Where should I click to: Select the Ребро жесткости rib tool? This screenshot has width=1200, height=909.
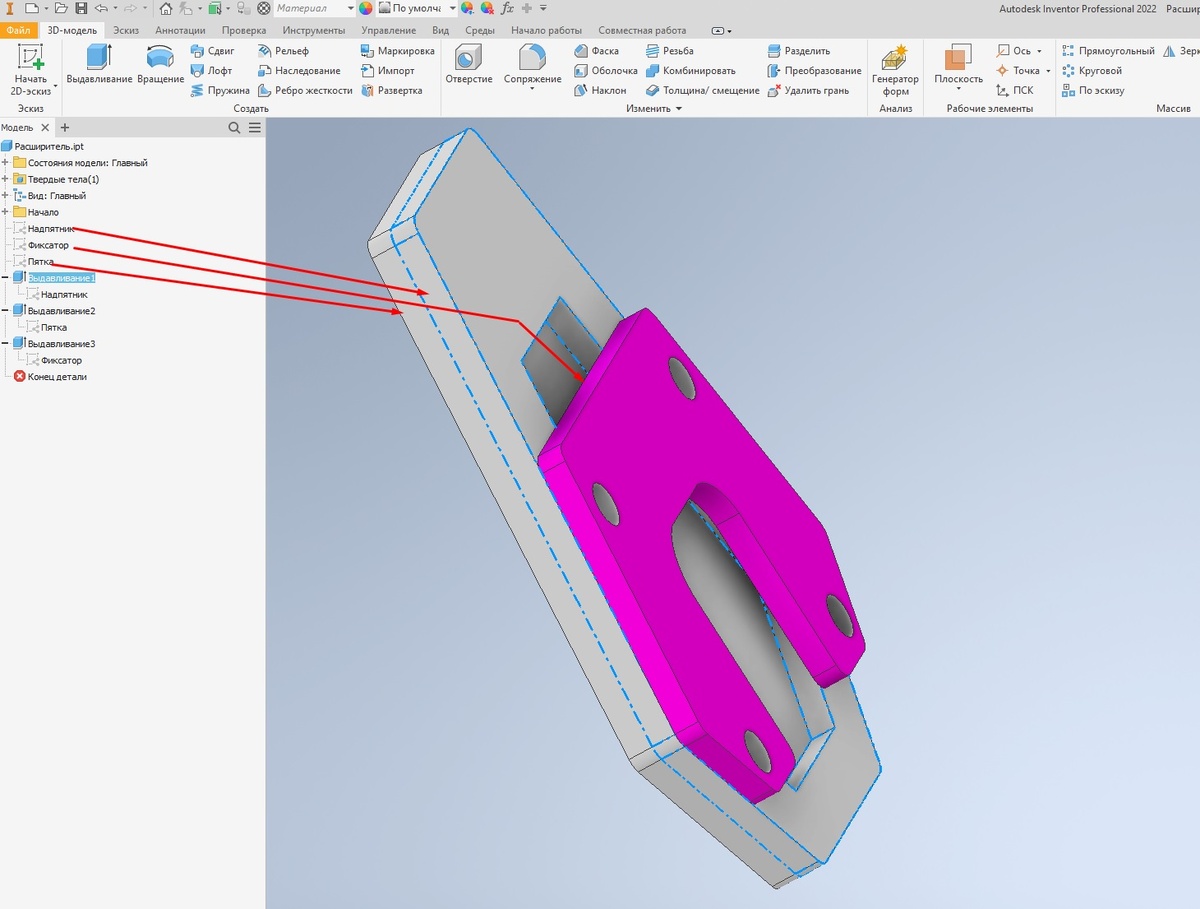[305, 90]
